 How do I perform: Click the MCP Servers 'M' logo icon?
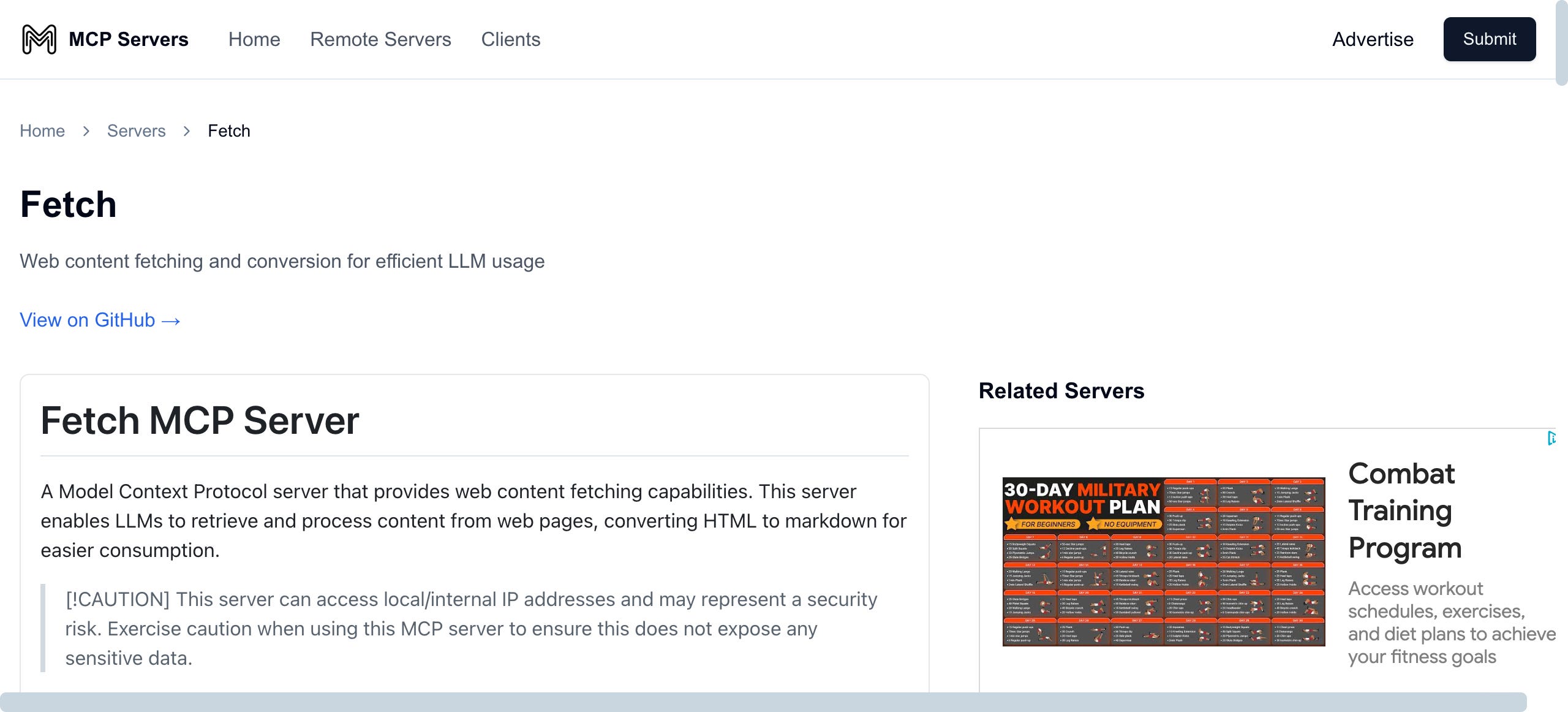coord(39,39)
